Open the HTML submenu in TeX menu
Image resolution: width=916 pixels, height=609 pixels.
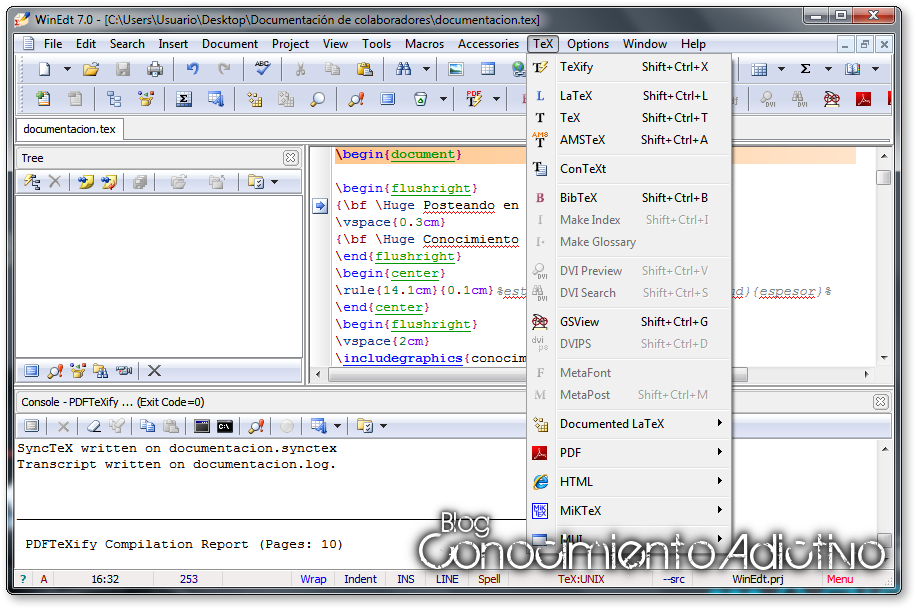tap(629, 482)
